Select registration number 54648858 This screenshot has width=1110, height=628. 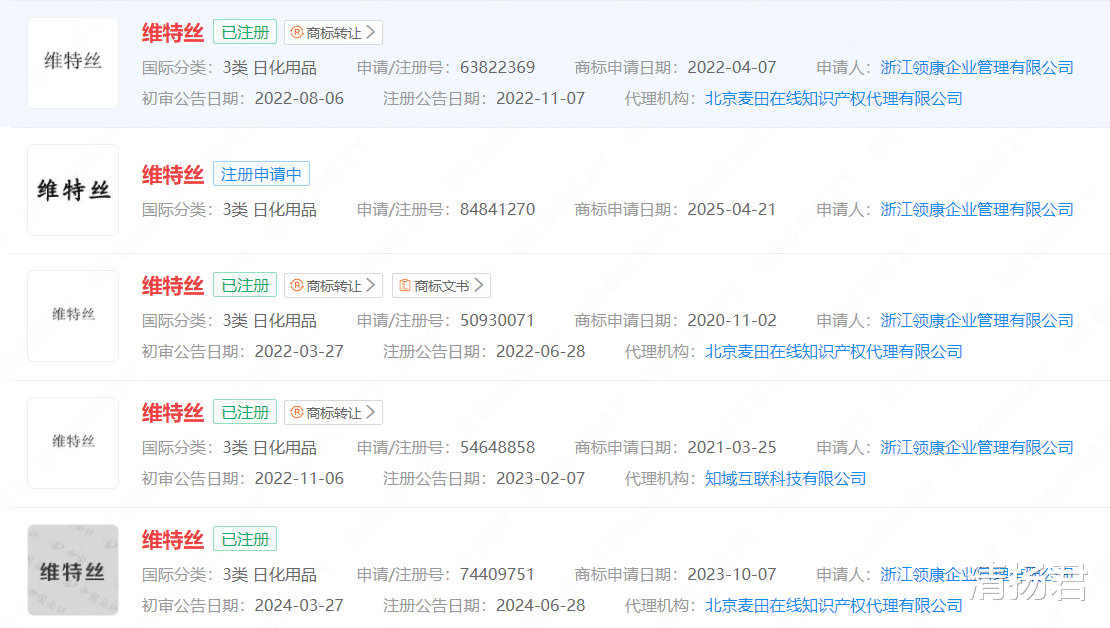coord(498,447)
